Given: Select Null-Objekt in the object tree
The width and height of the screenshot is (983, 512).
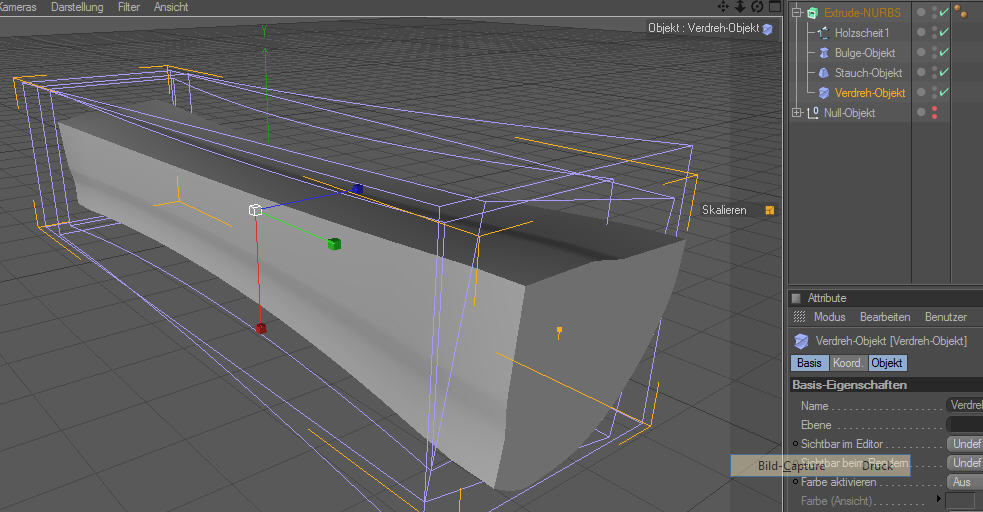Looking at the screenshot, I should click(x=849, y=113).
